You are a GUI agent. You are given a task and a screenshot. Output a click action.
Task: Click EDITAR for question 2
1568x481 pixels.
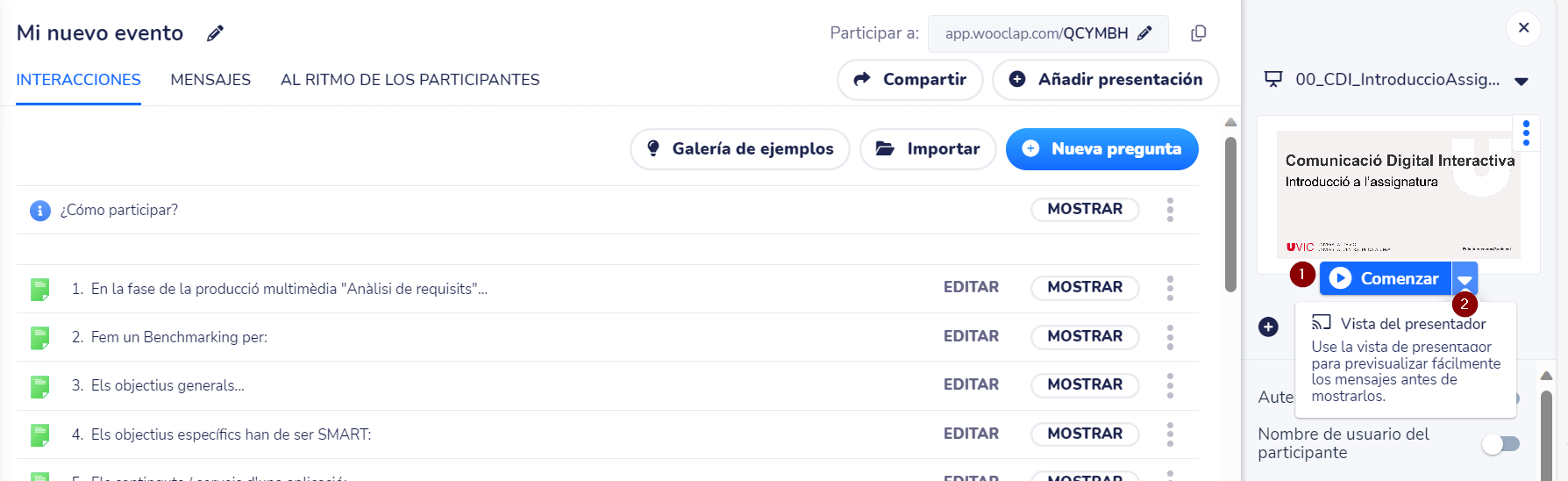coord(971,336)
